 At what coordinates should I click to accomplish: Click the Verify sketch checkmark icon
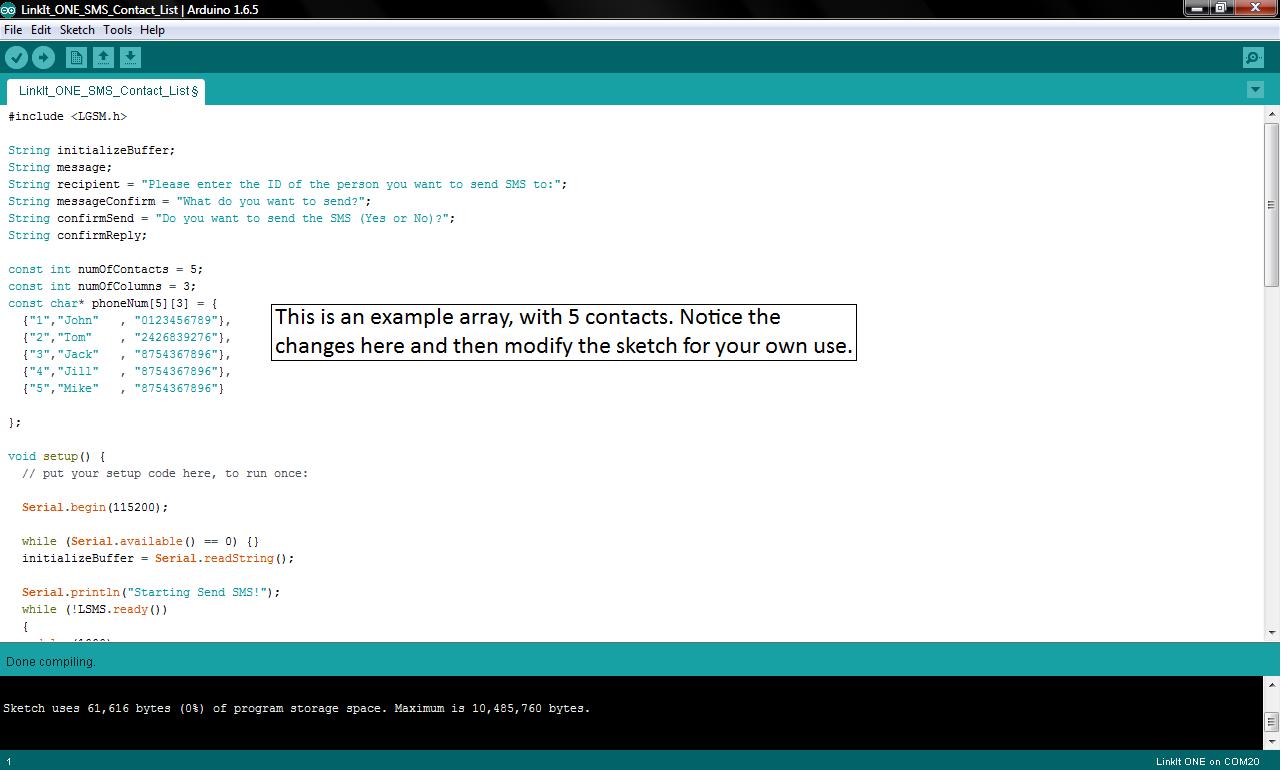click(x=17, y=58)
